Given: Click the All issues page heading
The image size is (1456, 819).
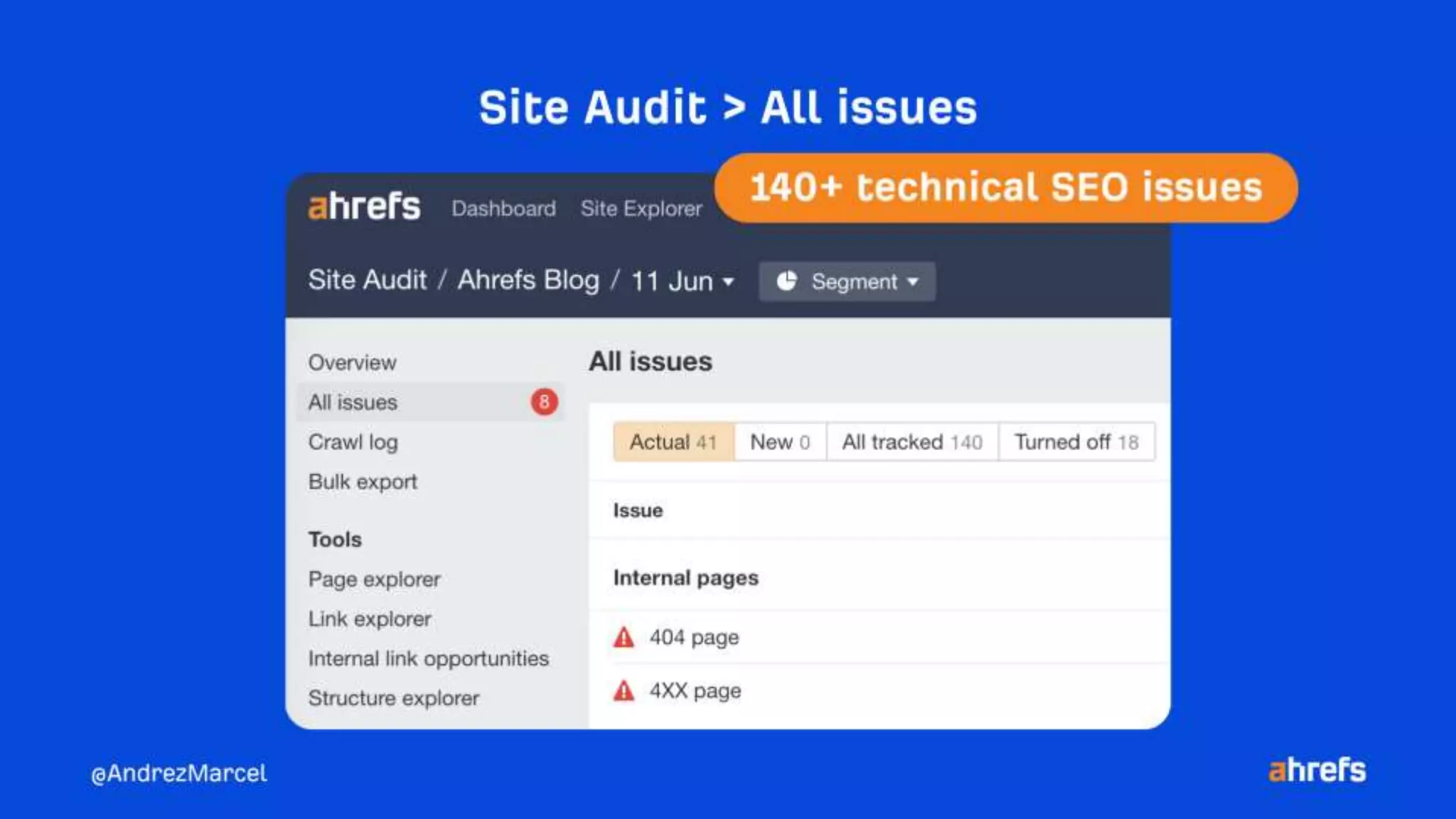Looking at the screenshot, I should point(650,362).
